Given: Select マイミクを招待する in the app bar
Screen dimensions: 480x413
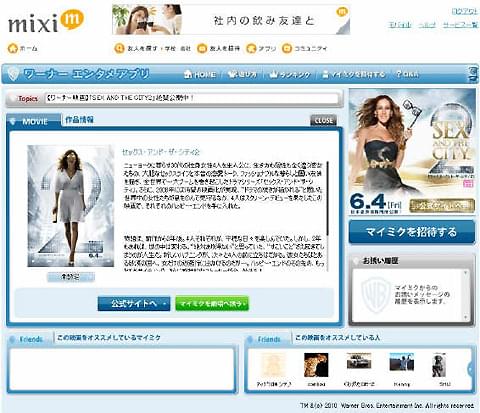Looking at the screenshot, I should [353, 74].
